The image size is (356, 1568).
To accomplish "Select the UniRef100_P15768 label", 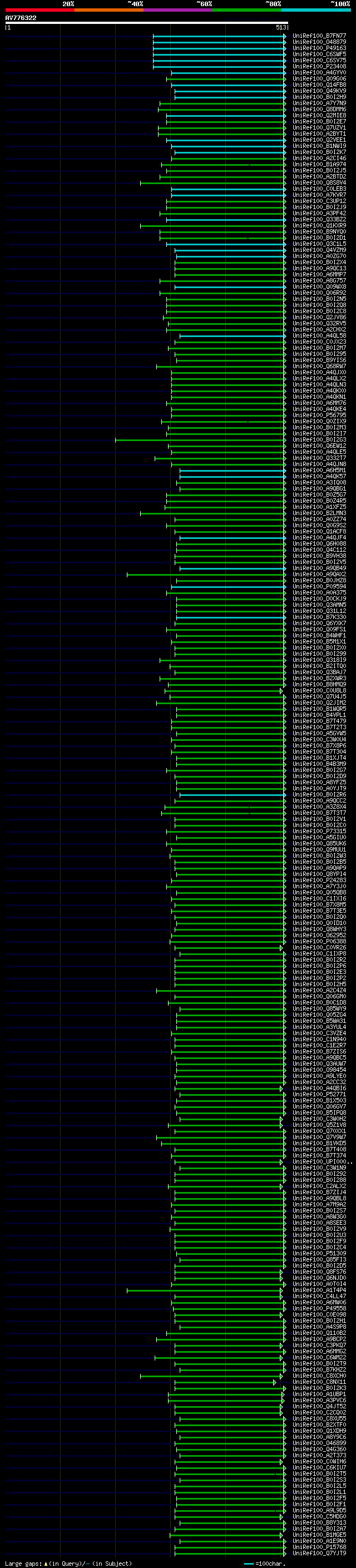I will (319, 1547).
